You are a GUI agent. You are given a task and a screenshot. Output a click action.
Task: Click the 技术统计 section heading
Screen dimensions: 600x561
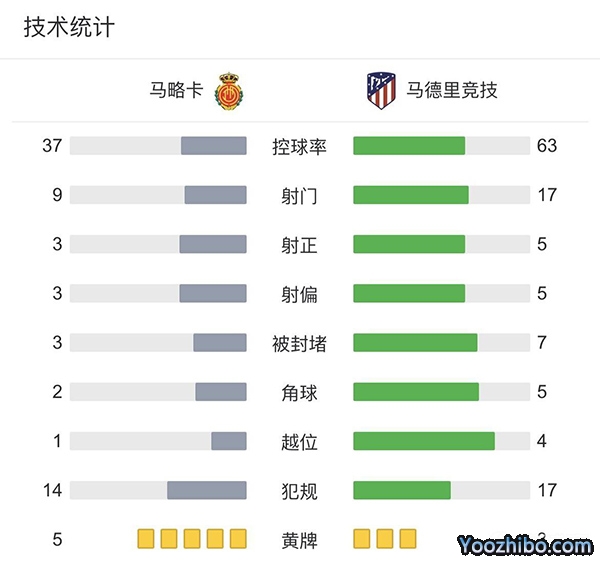[69, 27]
